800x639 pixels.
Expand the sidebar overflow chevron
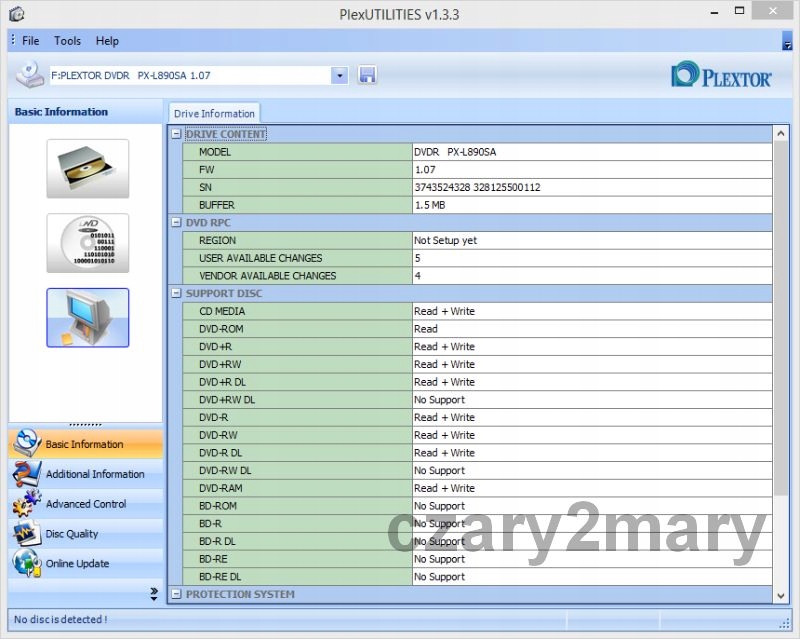click(x=154, y=594)
